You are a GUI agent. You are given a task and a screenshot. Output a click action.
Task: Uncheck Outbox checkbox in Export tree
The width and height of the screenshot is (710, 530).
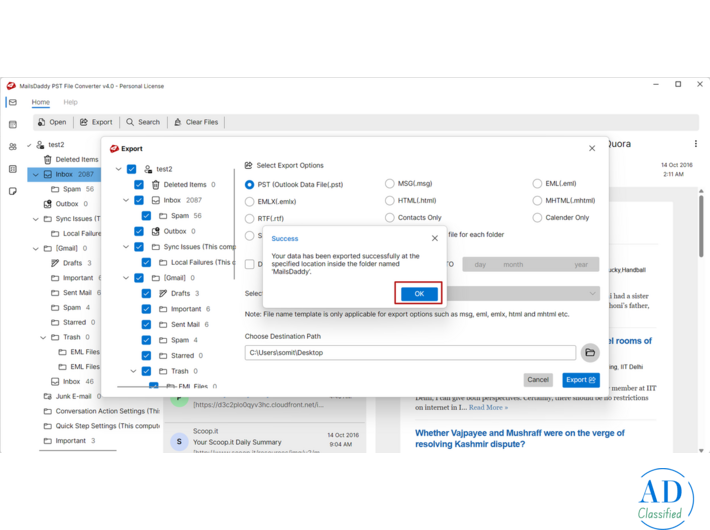[x=139, y=231]
